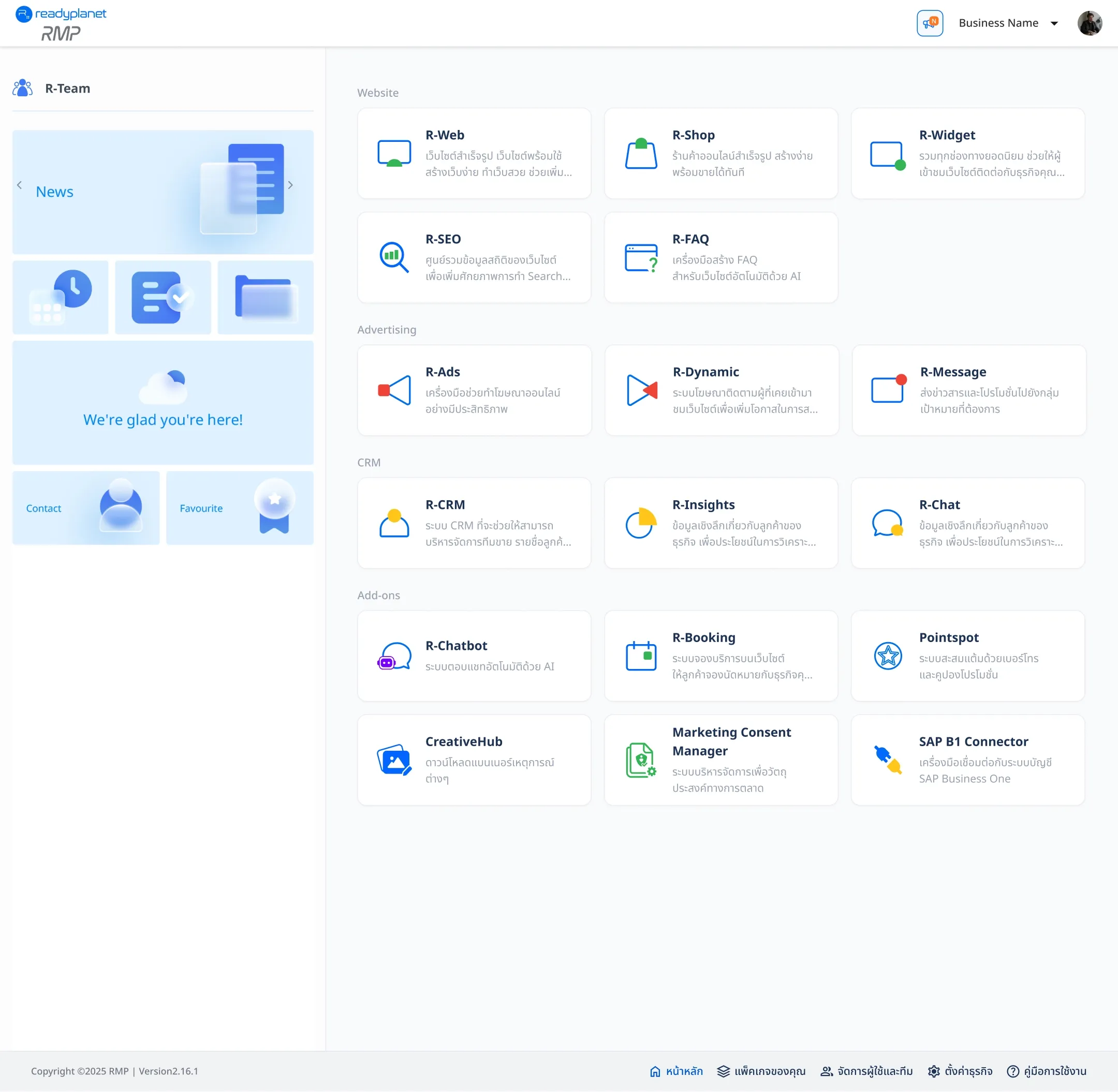Open จัดการผู้ใช้และทีม user management

(x=866, y=1071)
